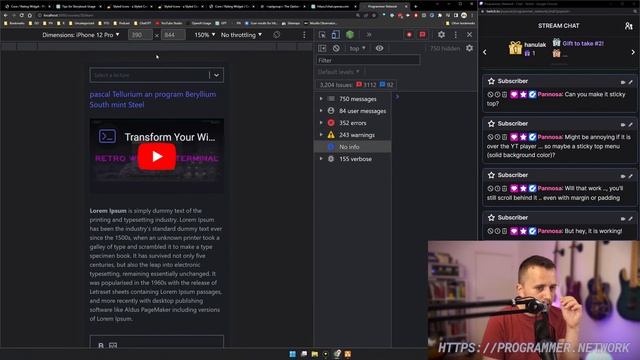640x360 pixels.
Task: Click the rotate device orientation icon
Action: [277, 35]
